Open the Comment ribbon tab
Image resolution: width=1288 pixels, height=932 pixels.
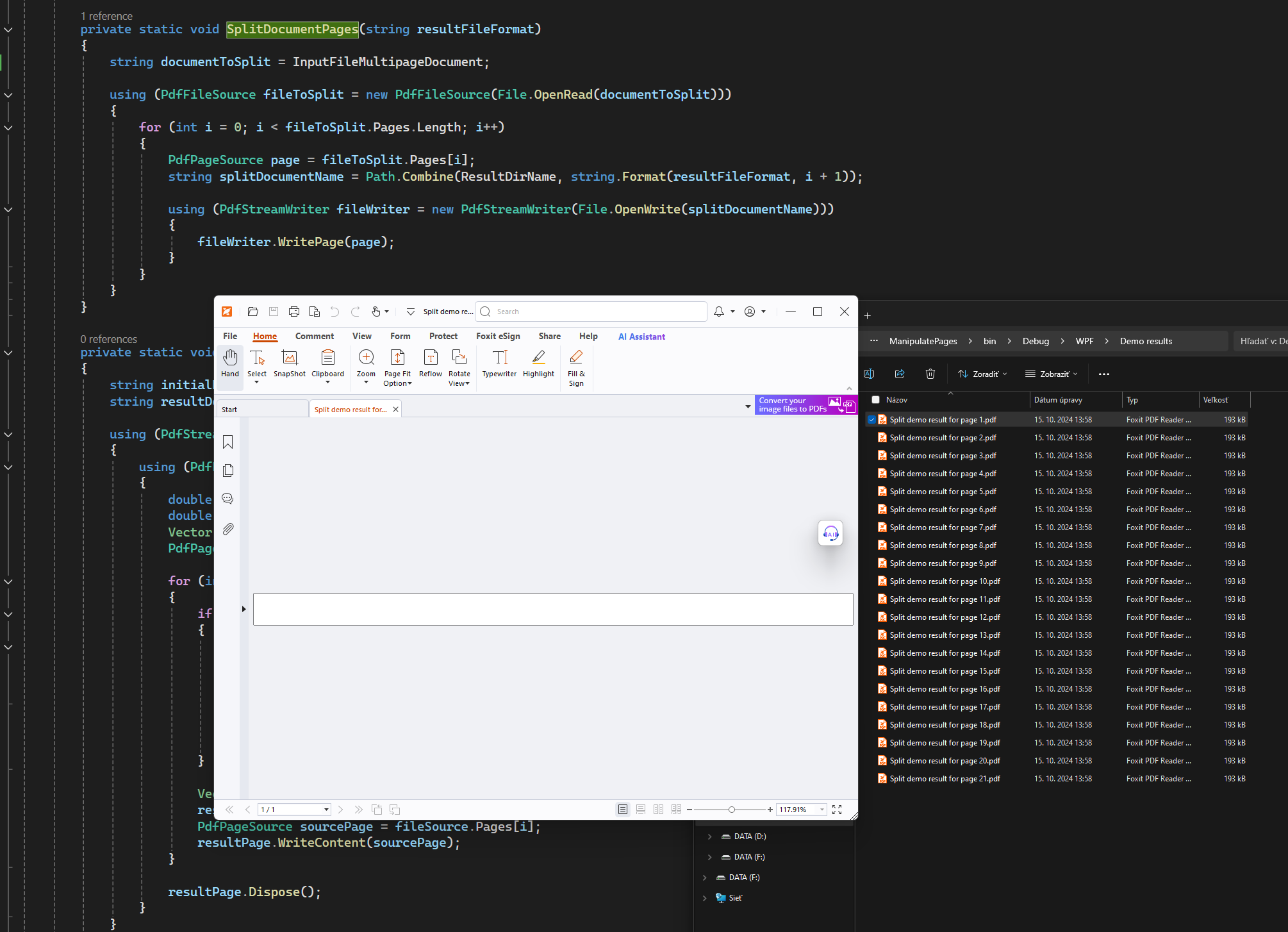[314, 336]
